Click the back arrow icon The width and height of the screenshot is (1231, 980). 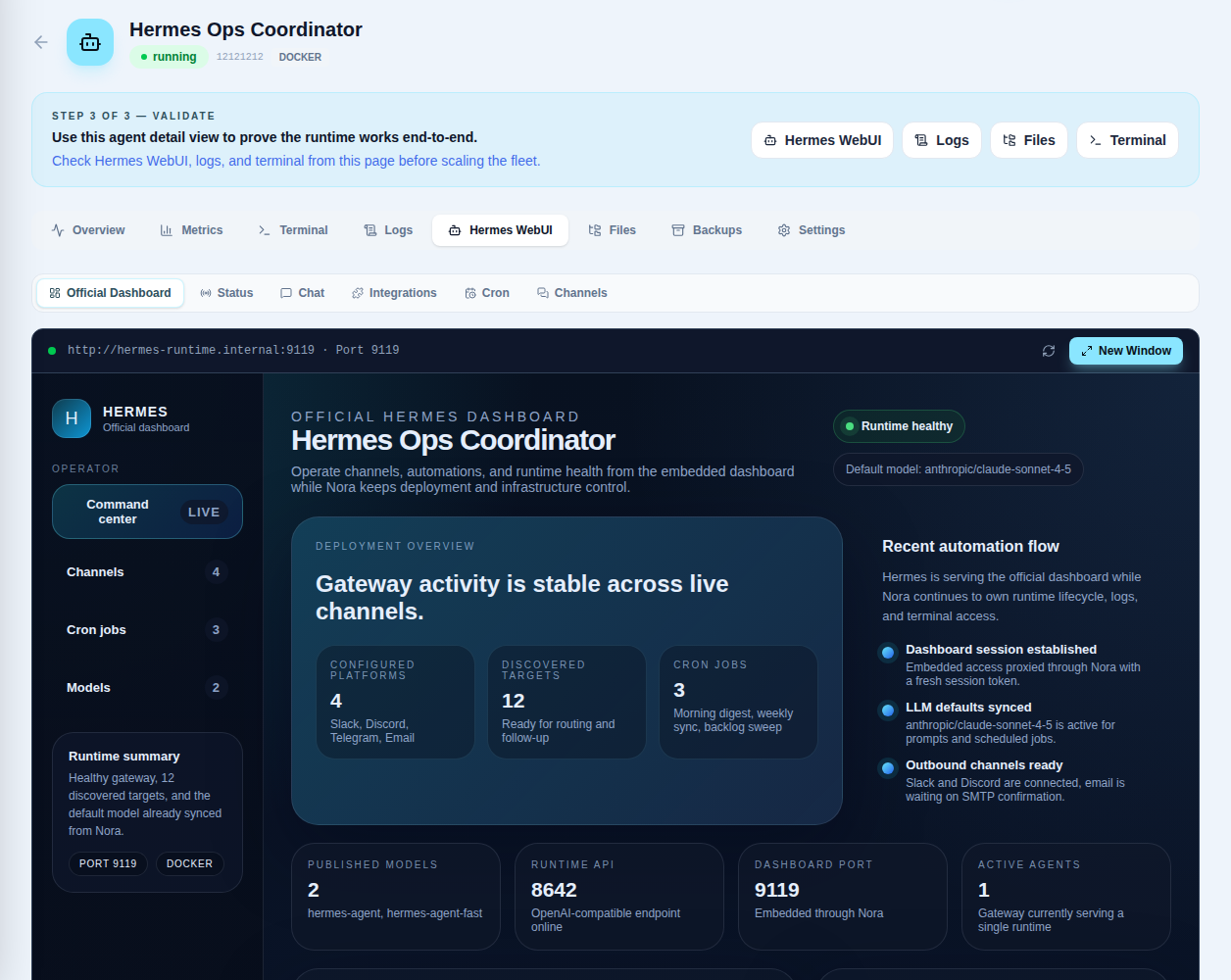click(41, 42)
